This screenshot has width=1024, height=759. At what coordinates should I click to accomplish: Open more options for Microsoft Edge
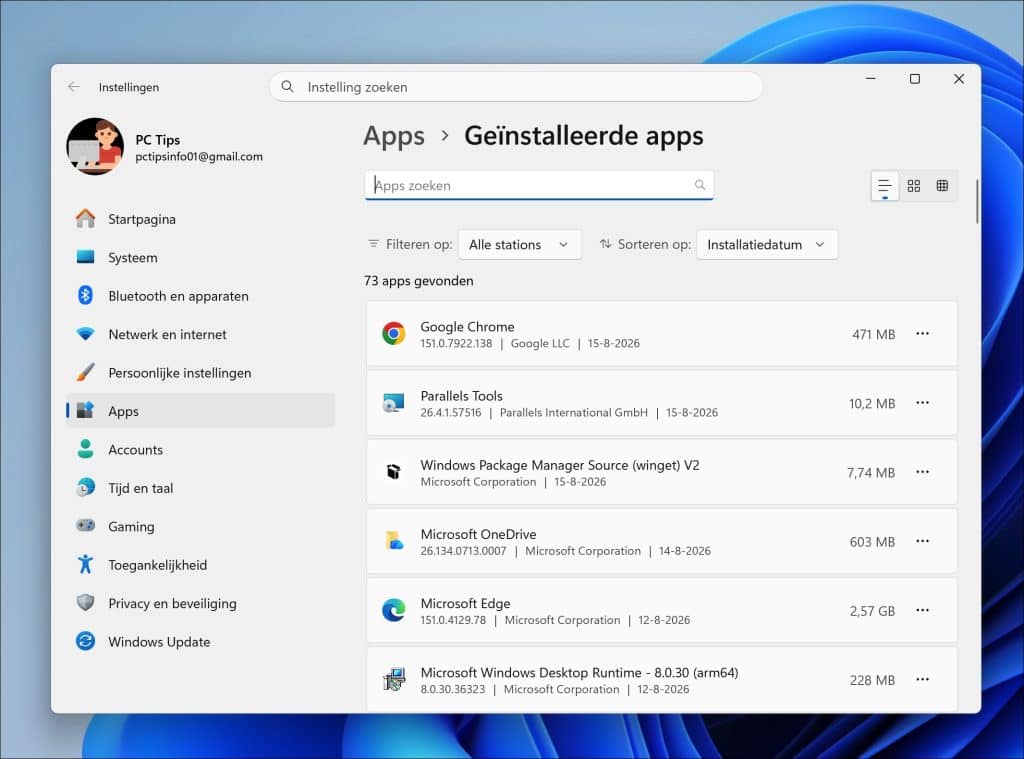pyautogui.click(x=922, y=611)
